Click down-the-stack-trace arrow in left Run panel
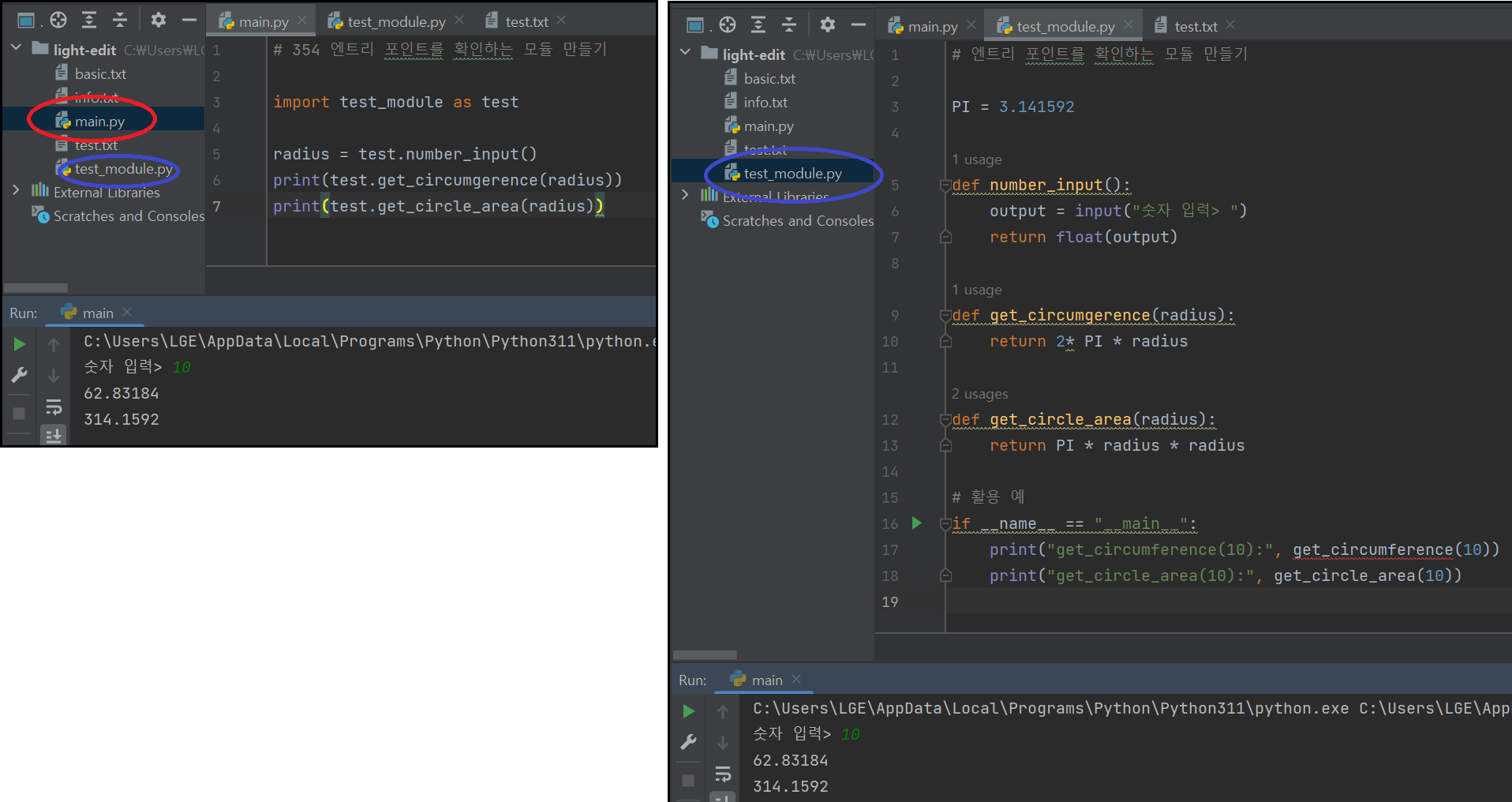Image resolution: width=1512 pixels, height=802 pixels. point(54,375)
